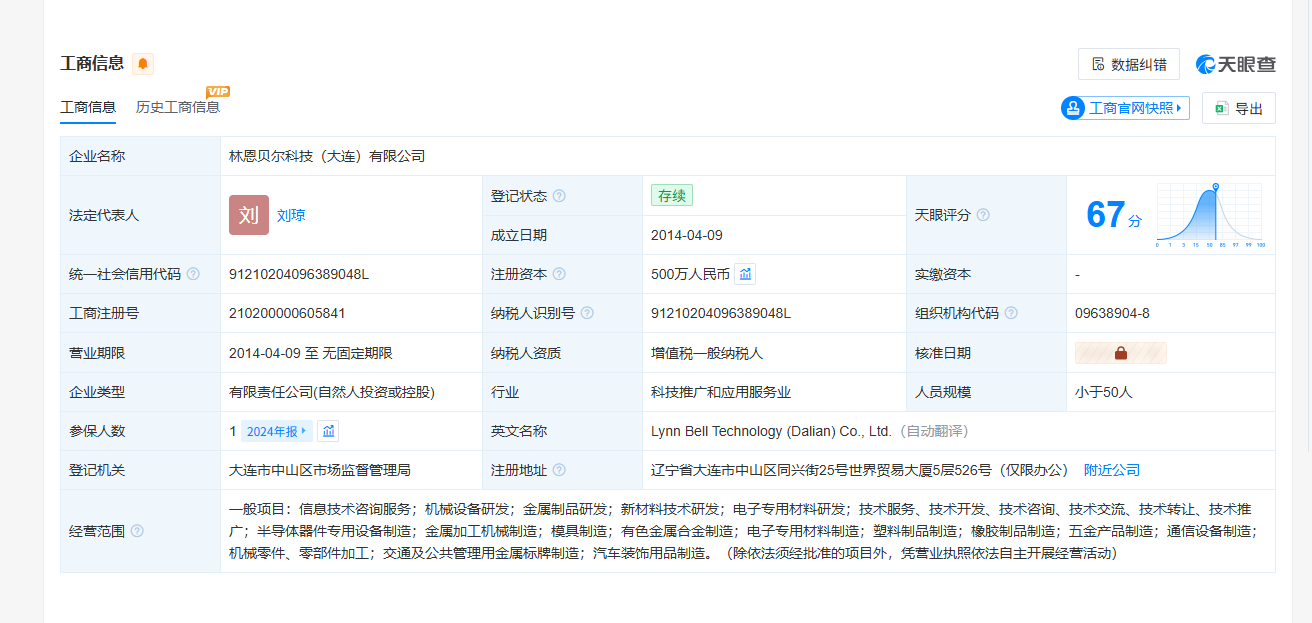Click the trend chart icon beside 2024年报
Screen dimensions: 1312x623
click(x=328, y=431)
